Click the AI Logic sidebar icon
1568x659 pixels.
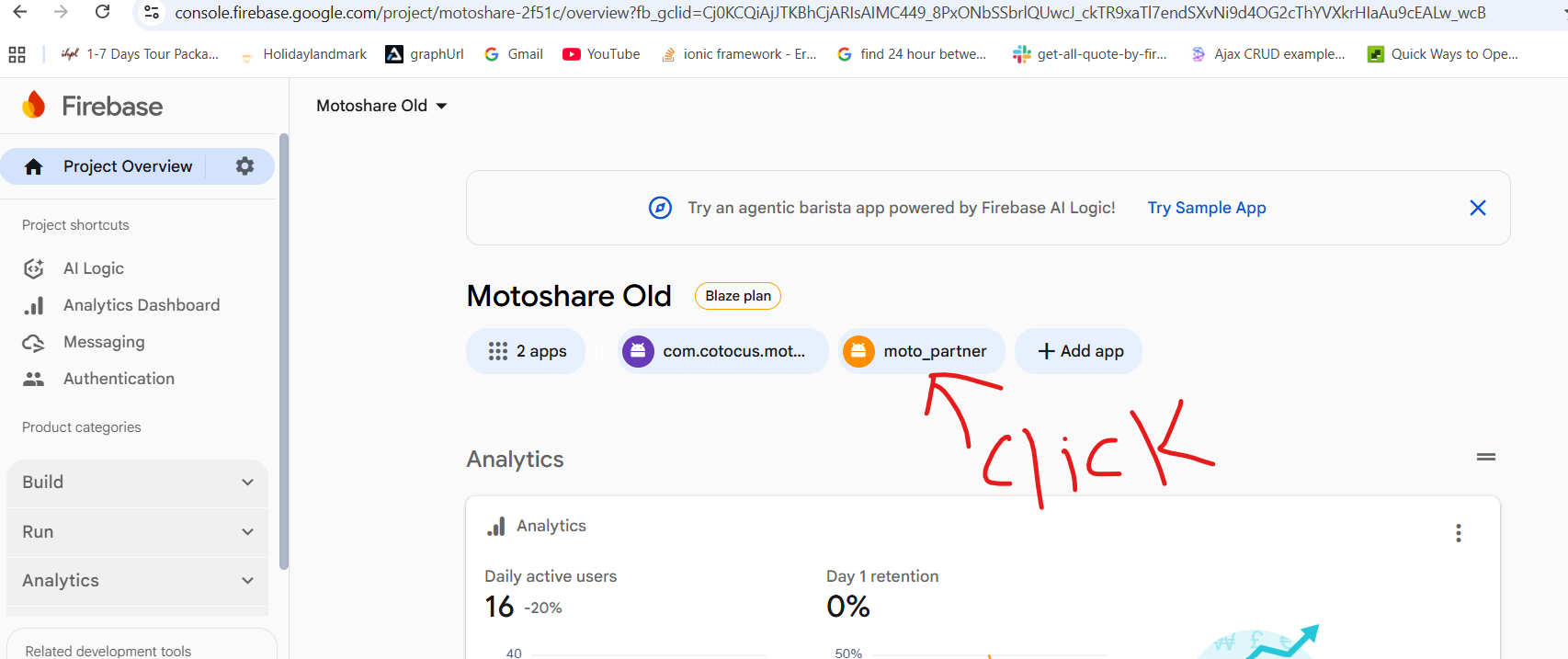pyautogui.click(x=34, y=268)
